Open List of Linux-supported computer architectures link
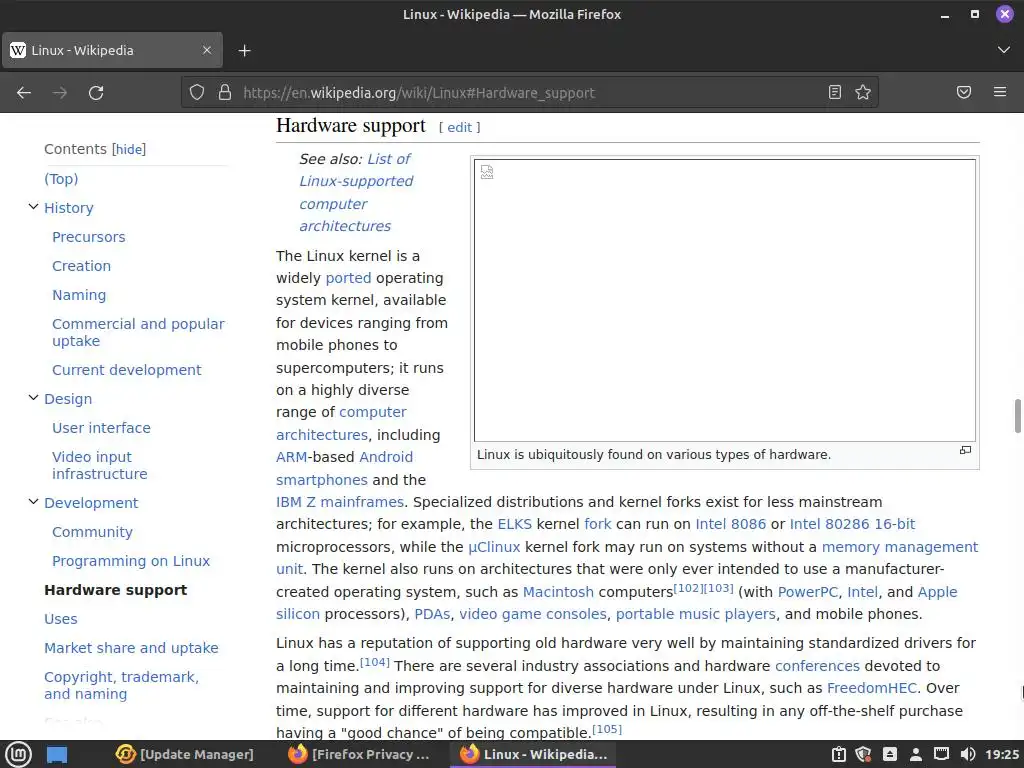1024x768 pixels. pyautogui.click(x=356, y=193)
